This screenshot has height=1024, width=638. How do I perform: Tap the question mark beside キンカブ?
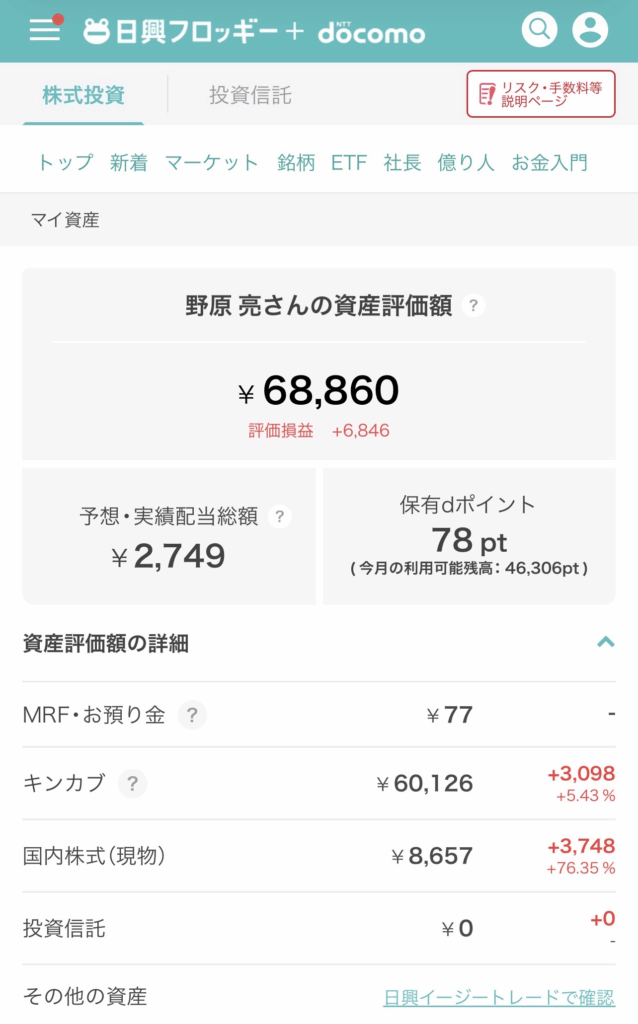132,783
